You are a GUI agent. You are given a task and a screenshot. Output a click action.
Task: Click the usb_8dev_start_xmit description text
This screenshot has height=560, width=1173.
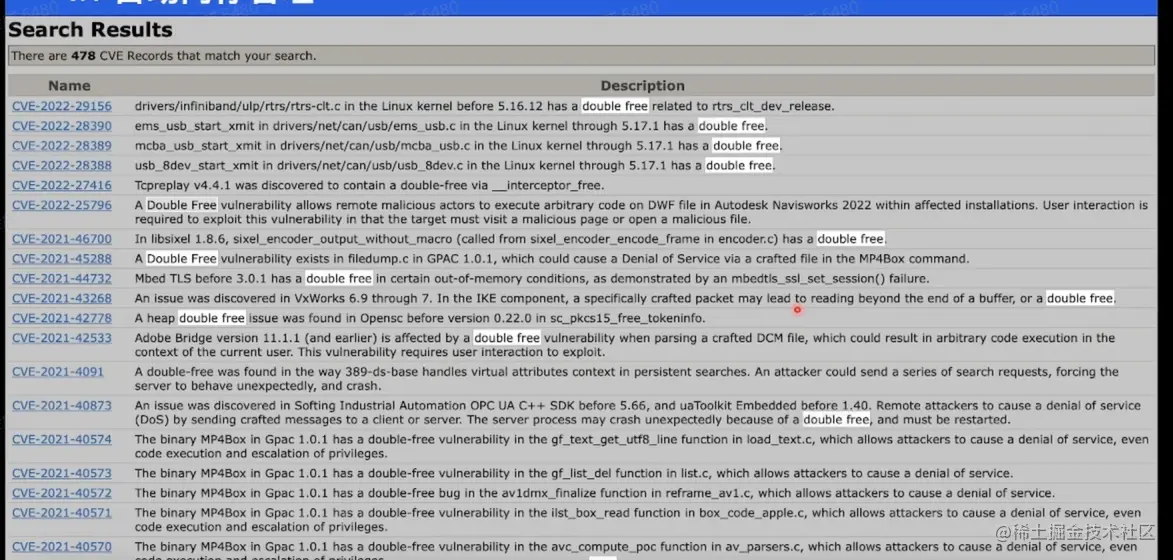tap(455, 165)
